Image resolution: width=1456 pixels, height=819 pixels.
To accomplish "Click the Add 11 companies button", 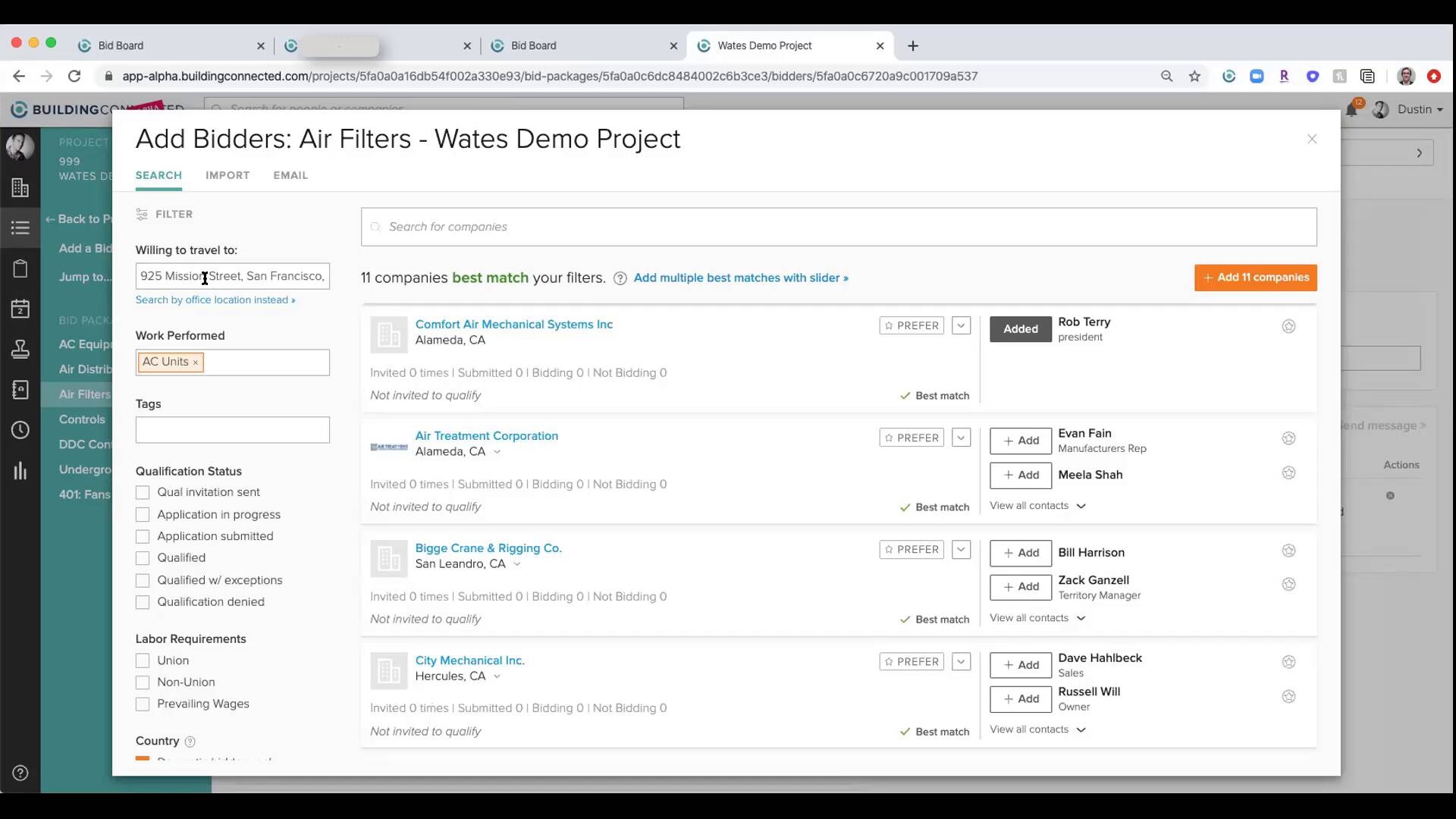I will 1255,278.
